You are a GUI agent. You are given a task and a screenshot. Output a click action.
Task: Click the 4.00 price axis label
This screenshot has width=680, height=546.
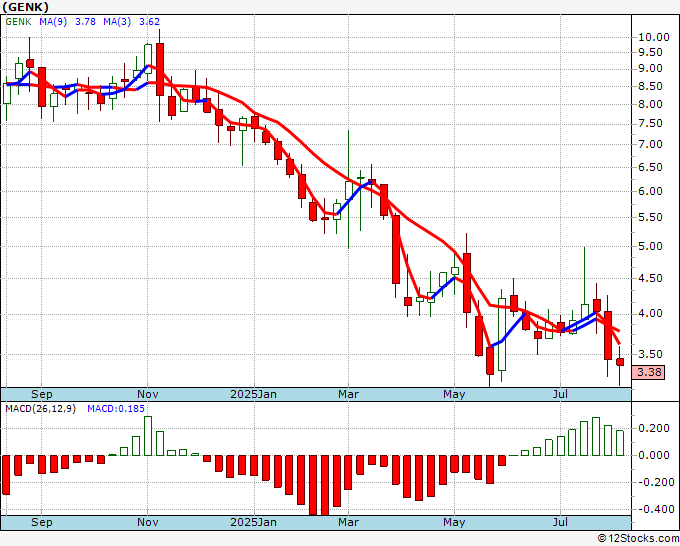pyautogui.click(x=650, y=314)
